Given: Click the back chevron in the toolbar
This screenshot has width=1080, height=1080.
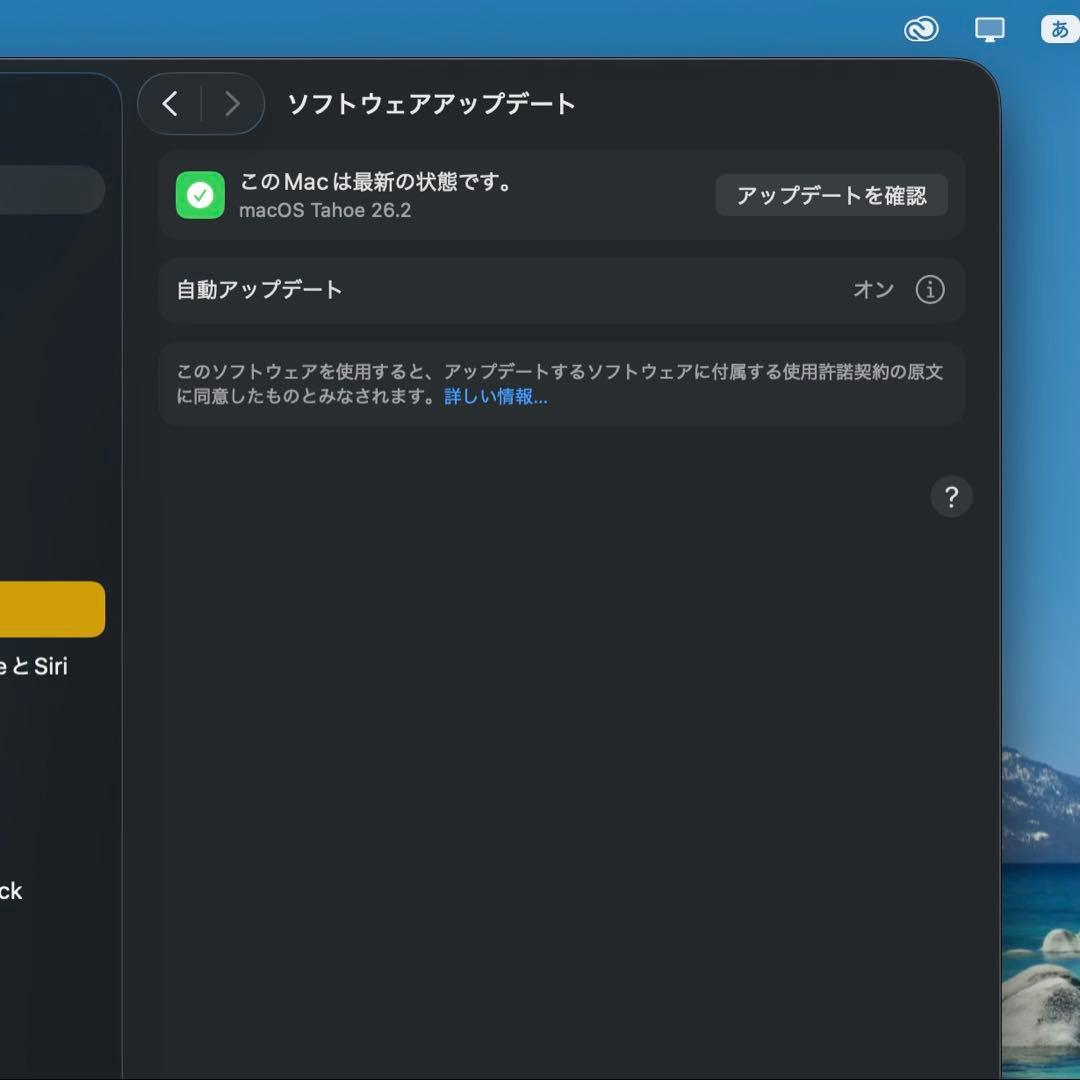Looking at the screenshot, I should [x=170, y=103].
